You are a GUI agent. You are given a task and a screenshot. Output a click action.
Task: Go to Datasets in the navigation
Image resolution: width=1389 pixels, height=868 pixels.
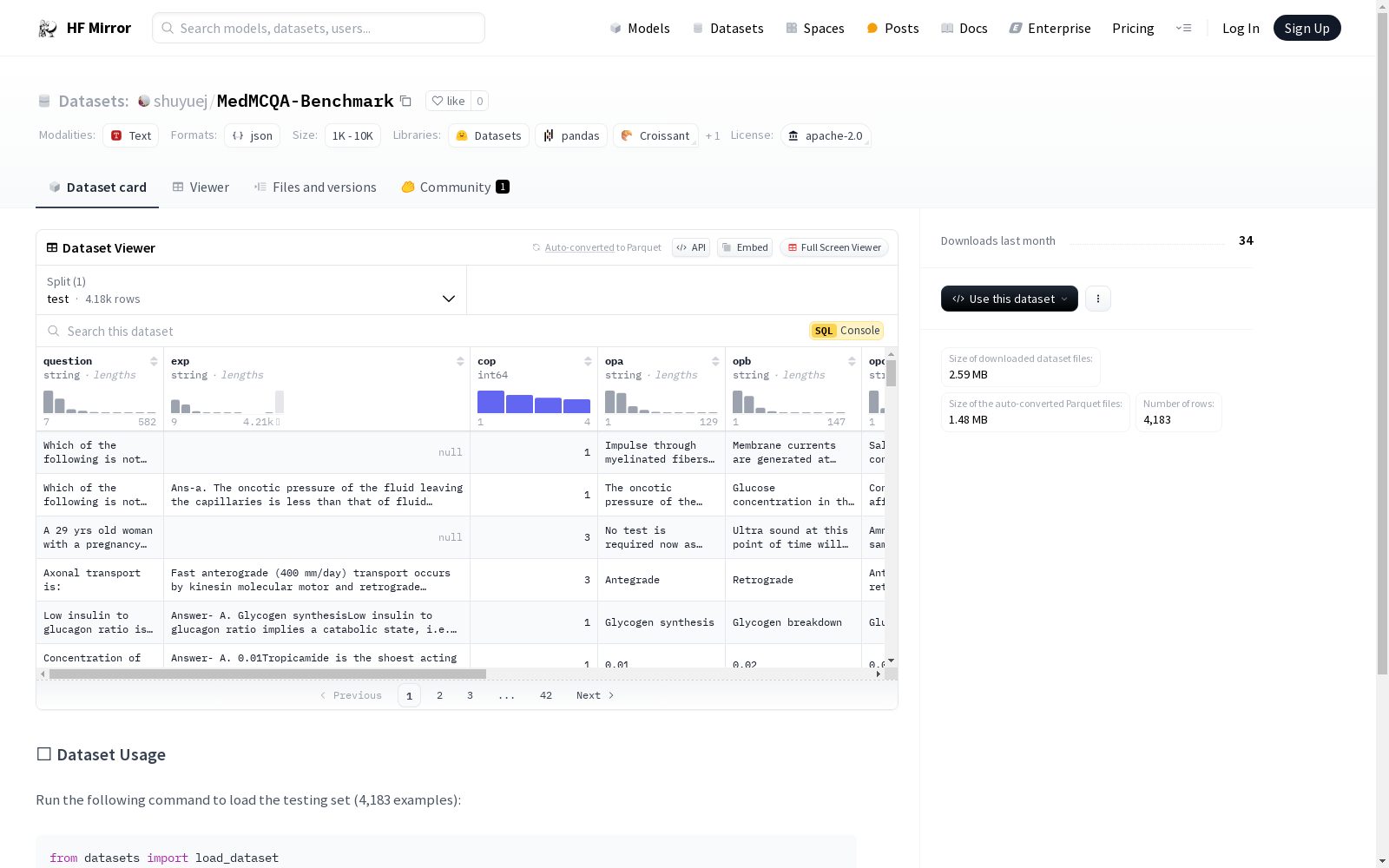coord(727,29)
